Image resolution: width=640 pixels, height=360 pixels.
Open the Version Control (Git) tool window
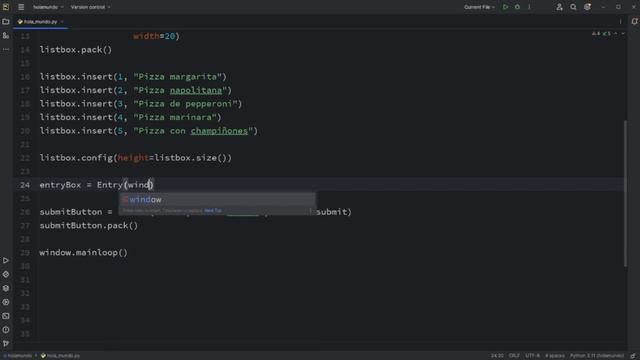click(6, 344)
